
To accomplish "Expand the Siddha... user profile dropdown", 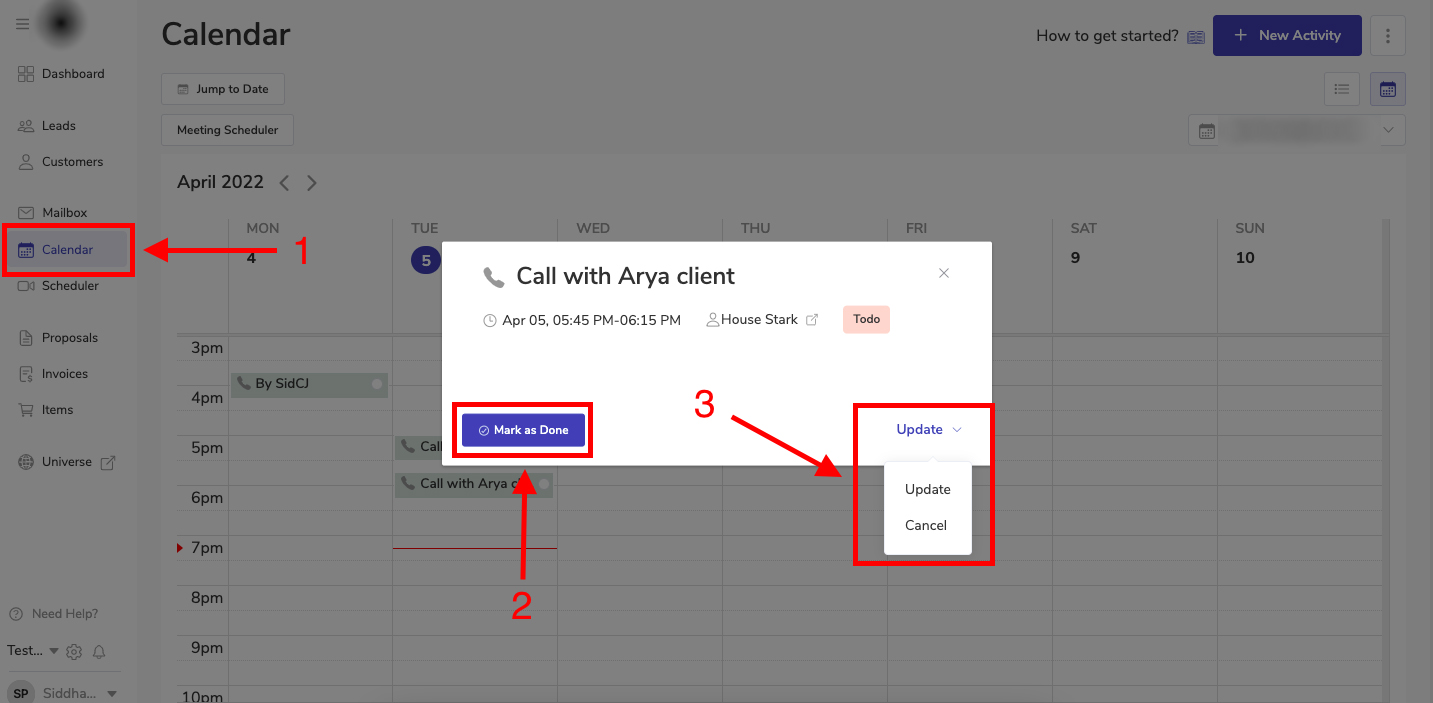I will tap(112, 694).
